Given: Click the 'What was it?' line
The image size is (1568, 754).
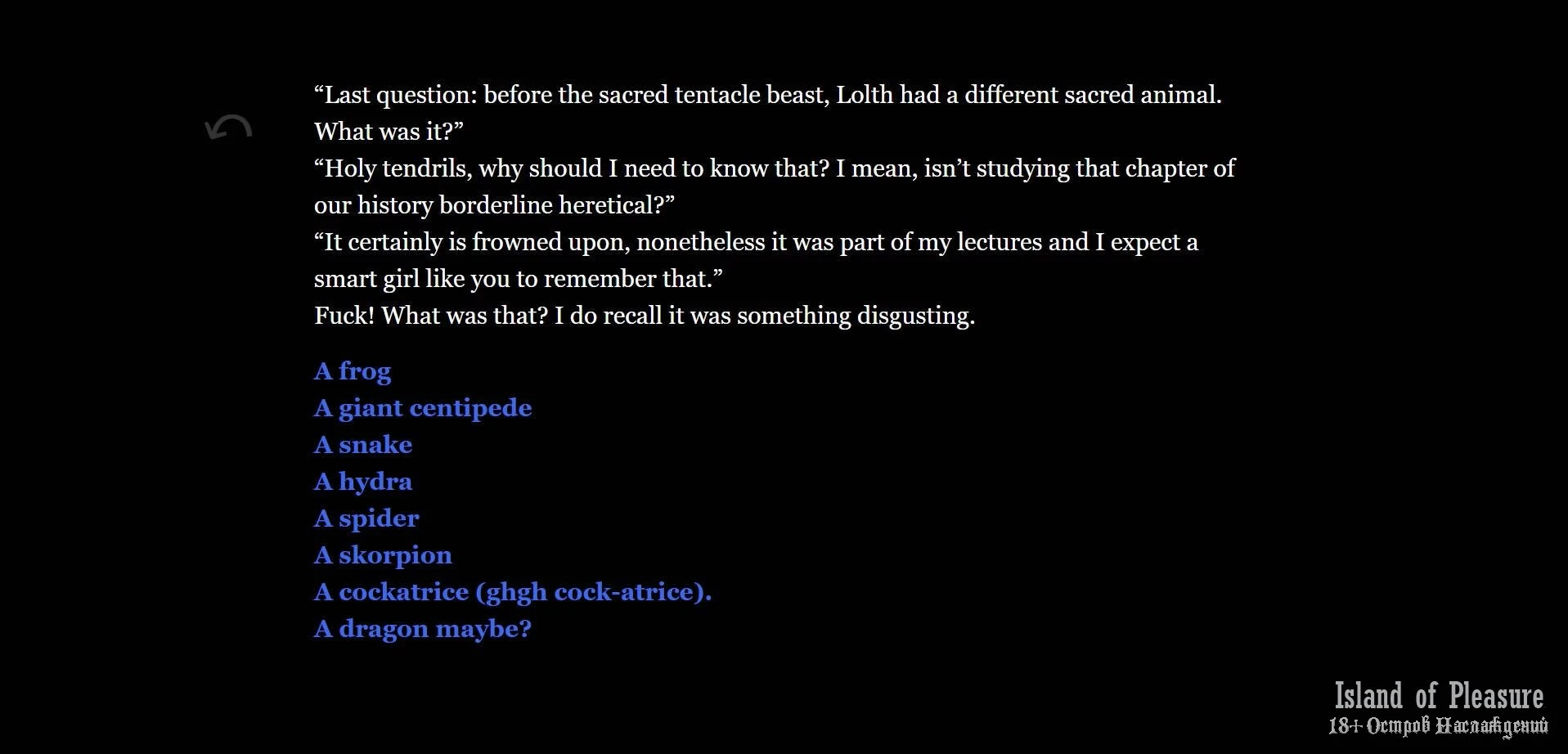Looking at the screenshot, I should tap(389, 132).
